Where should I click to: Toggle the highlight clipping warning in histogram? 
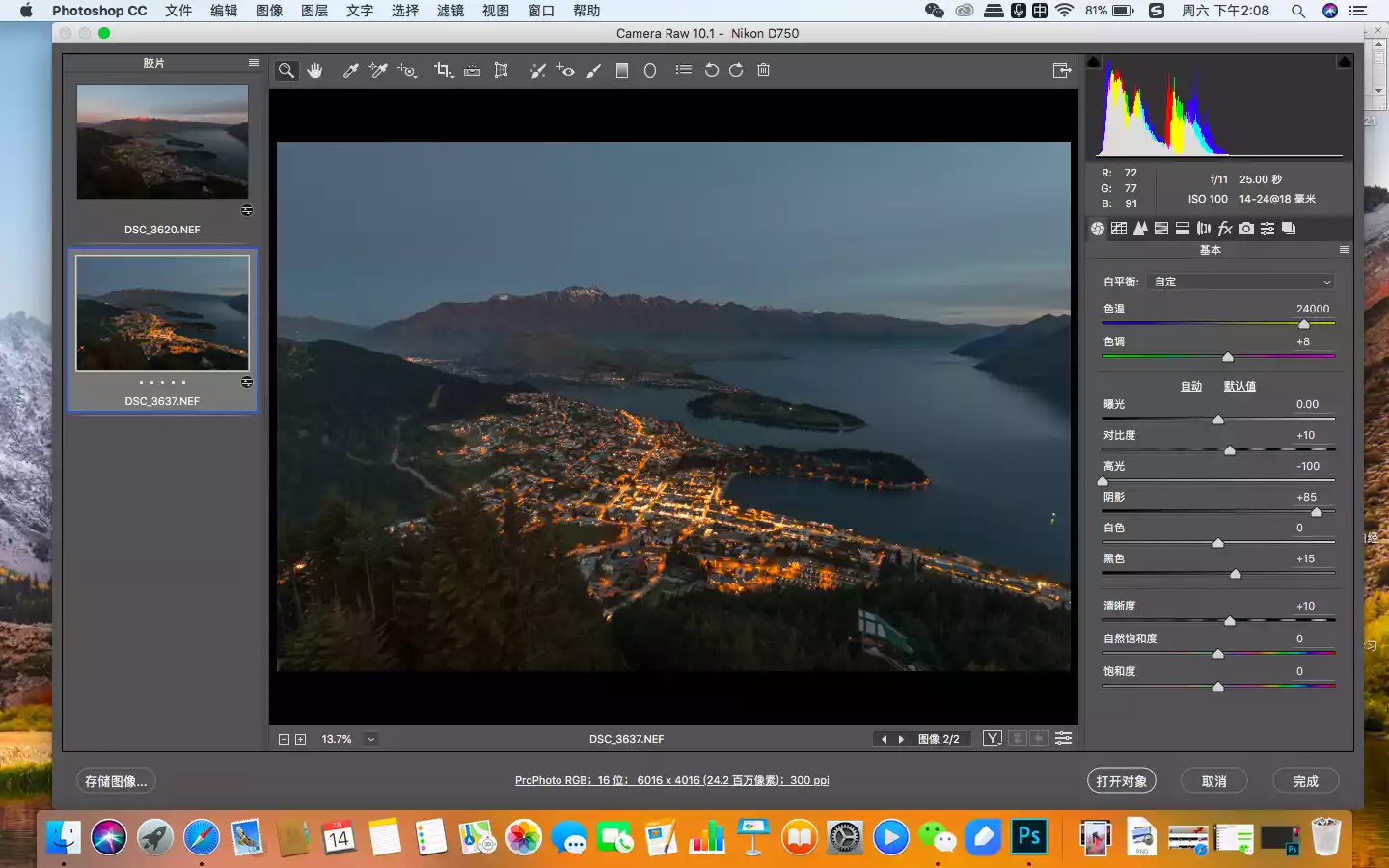[x=1344, y=62]
